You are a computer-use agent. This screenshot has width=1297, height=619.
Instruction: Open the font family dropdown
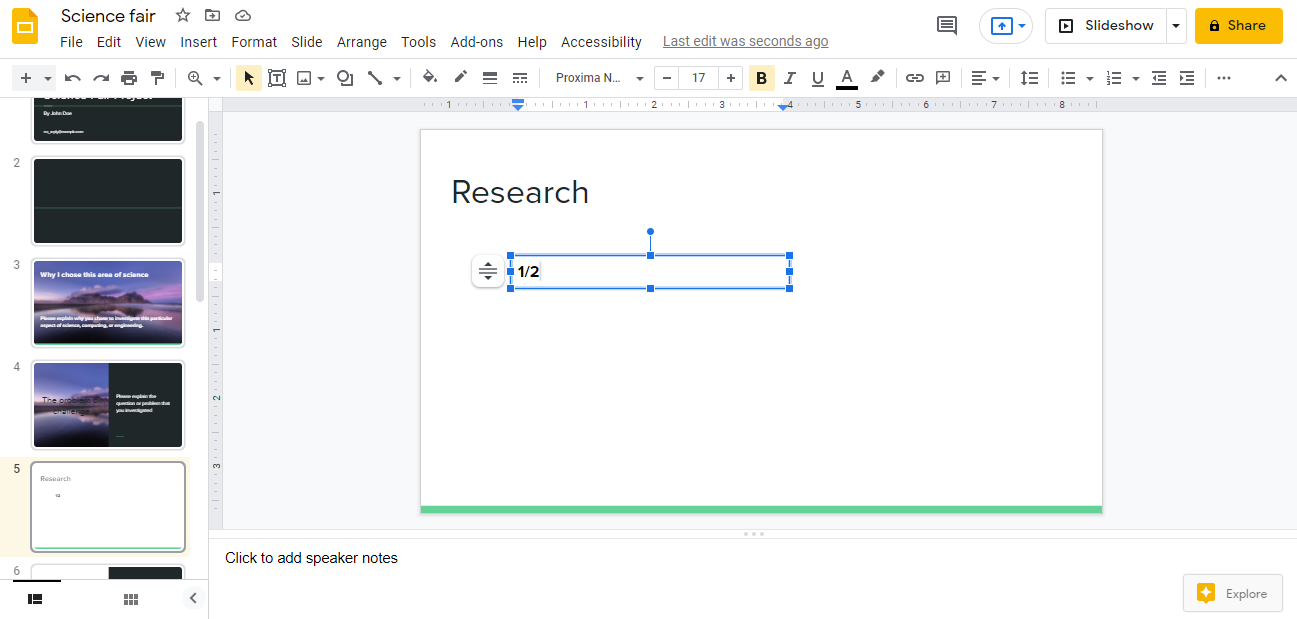pyautogui.click(x=598, y=77)
